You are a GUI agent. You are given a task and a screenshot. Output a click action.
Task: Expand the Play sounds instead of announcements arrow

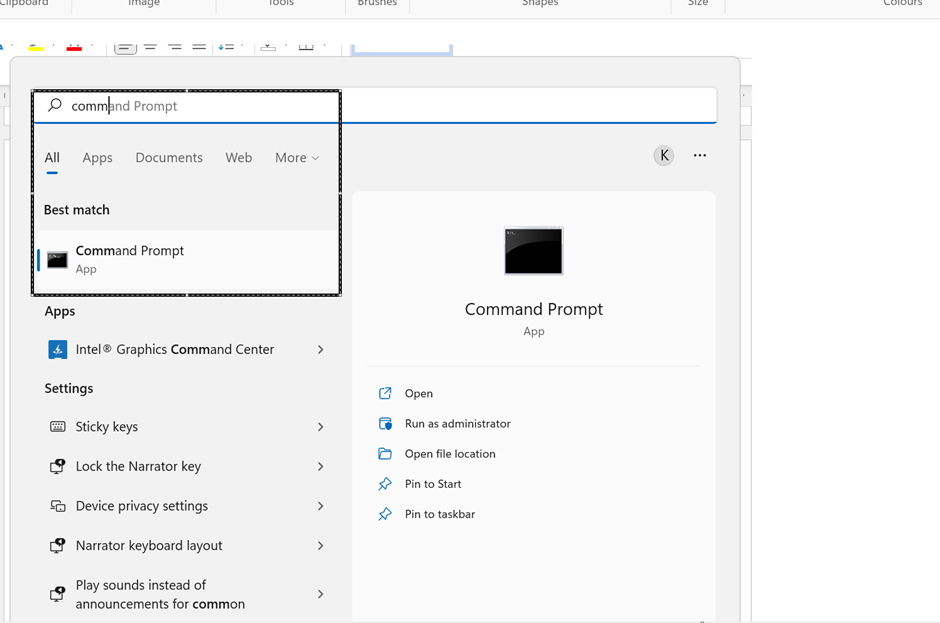321,594
